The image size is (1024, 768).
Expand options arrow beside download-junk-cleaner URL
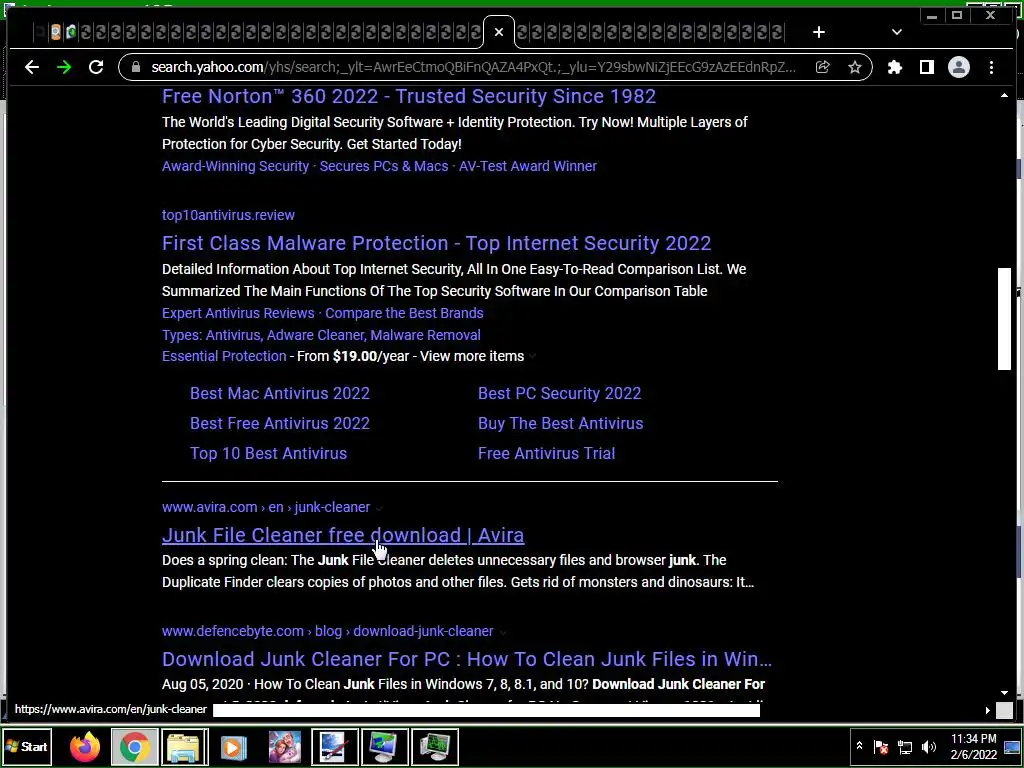point(502,632)
